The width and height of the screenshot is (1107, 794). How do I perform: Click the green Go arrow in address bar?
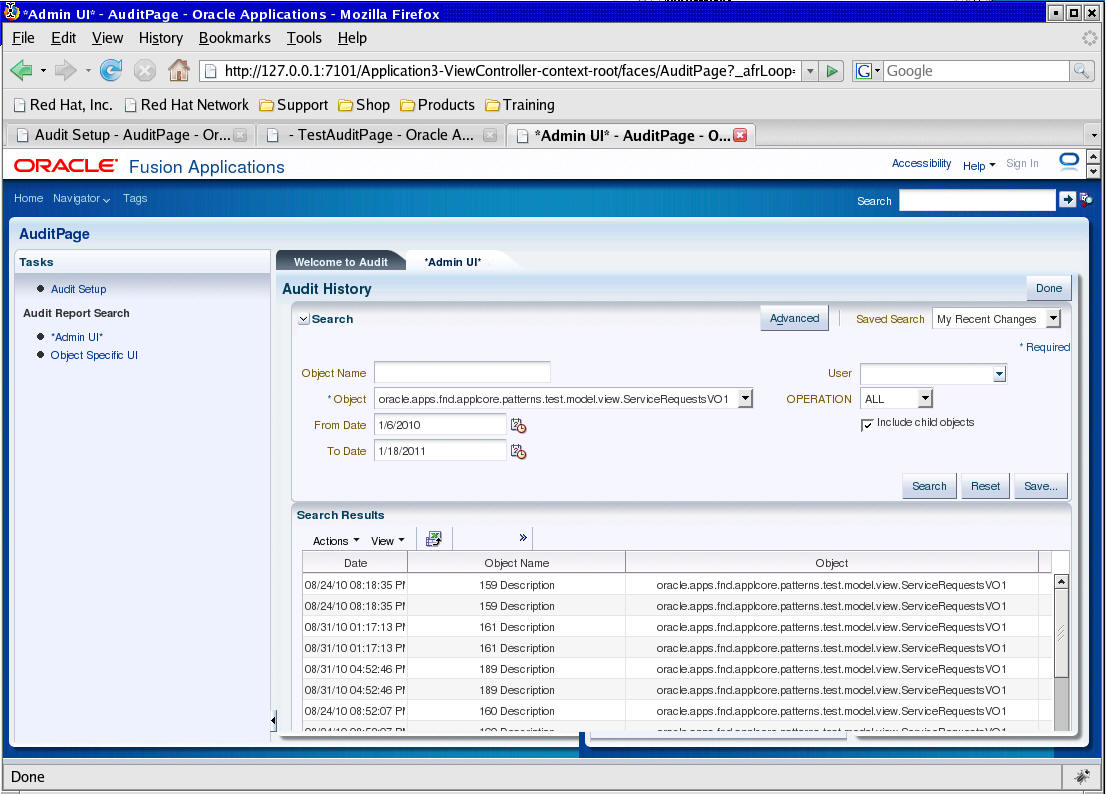pos(833,71)
